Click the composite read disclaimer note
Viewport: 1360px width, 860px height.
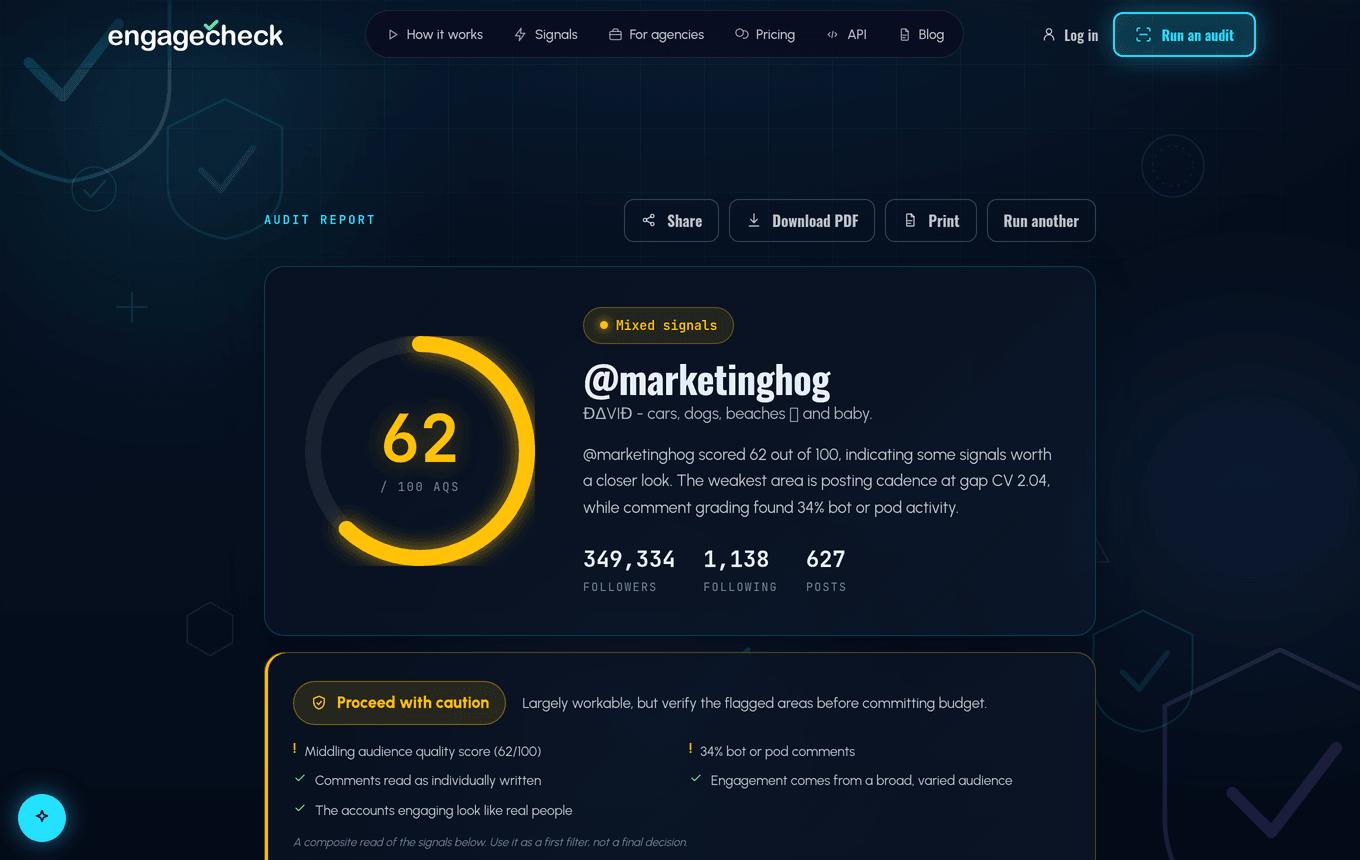tap(490, 842)
